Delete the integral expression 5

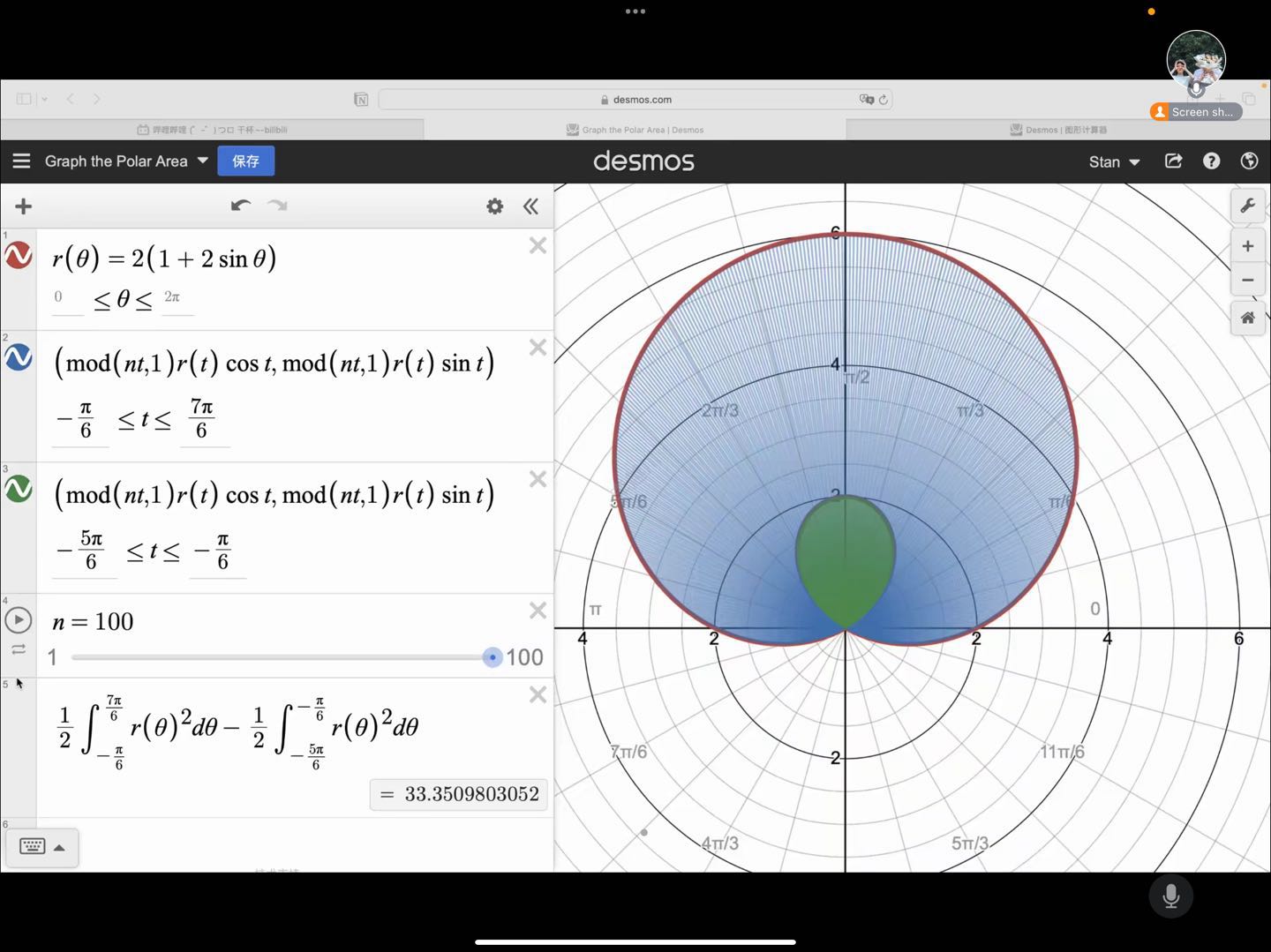click(x=538, y=695)
